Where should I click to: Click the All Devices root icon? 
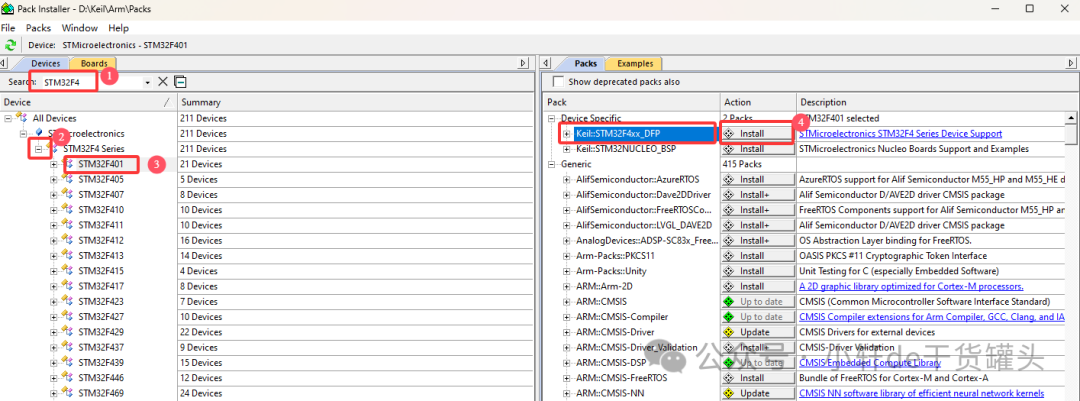(22, 119)
